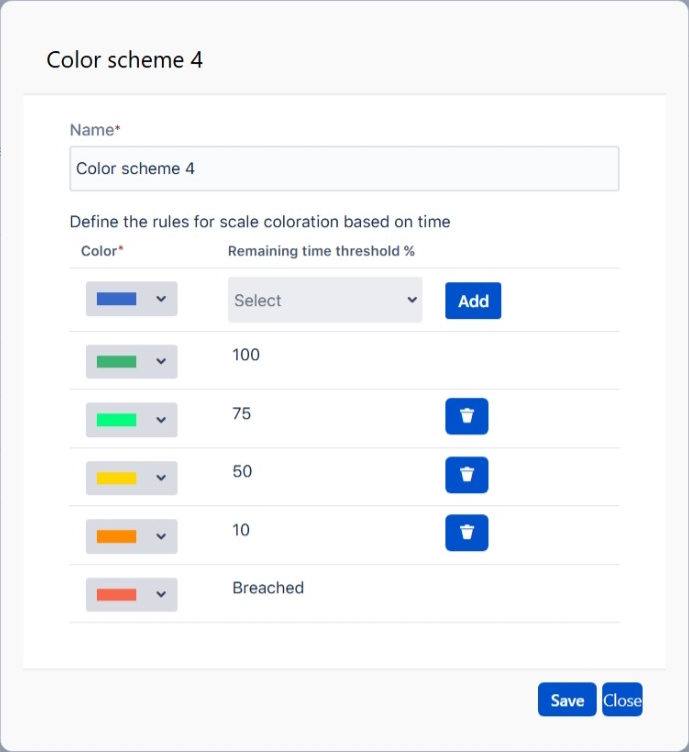This screenshot has width=689, height=752.
Task: Delete the 10 threshold rule
Action: pos(466,533)
